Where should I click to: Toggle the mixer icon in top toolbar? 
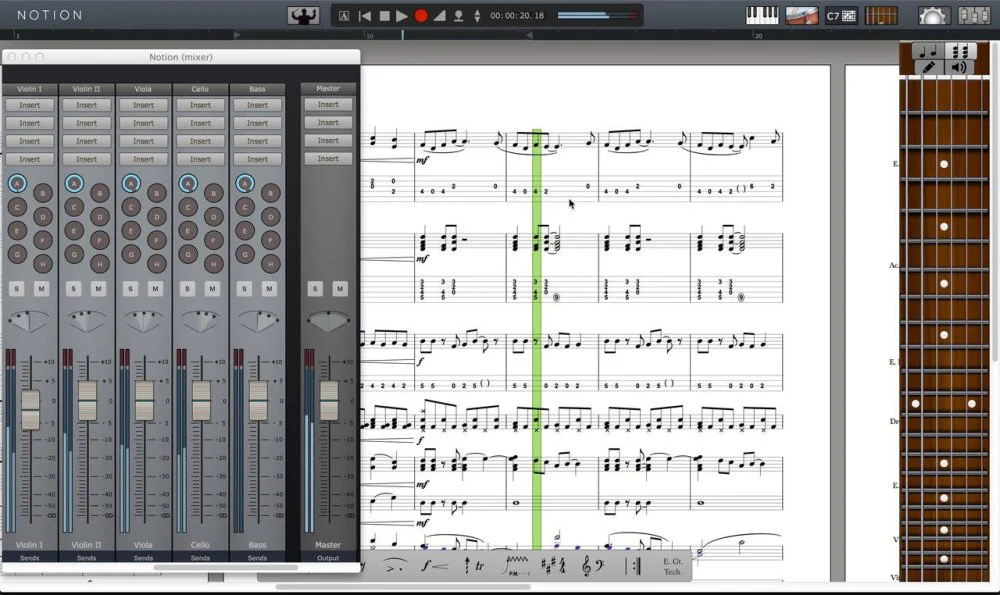click(x=974, y=15)
